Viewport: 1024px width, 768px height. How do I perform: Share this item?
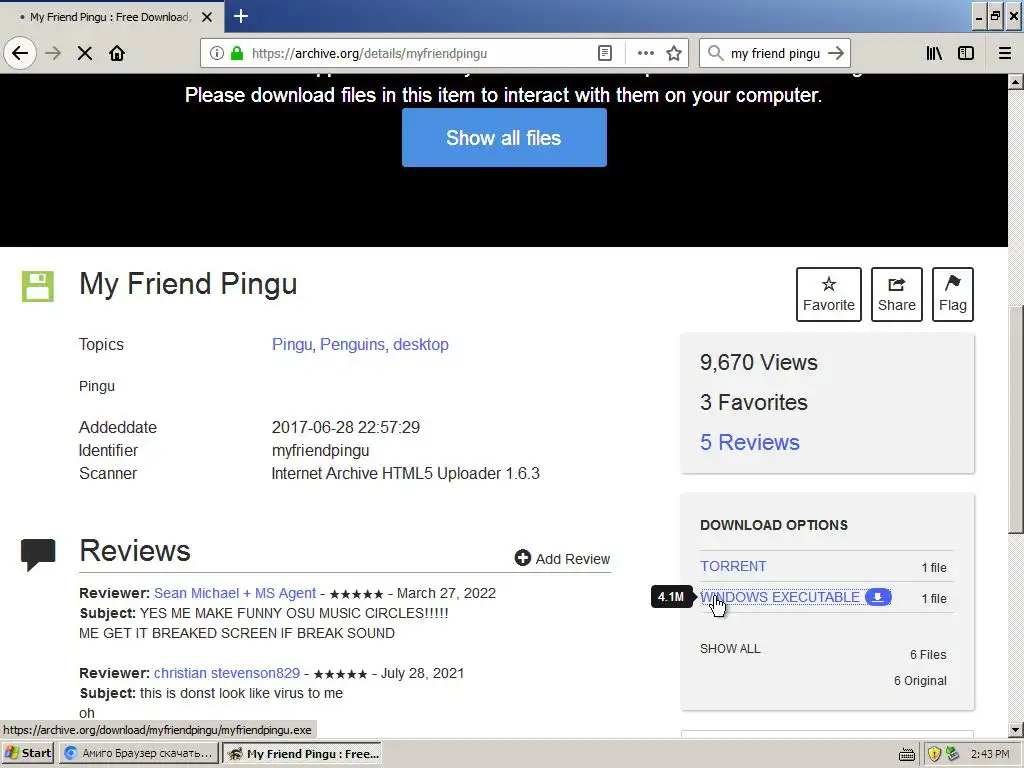click(x=897, y=295)
